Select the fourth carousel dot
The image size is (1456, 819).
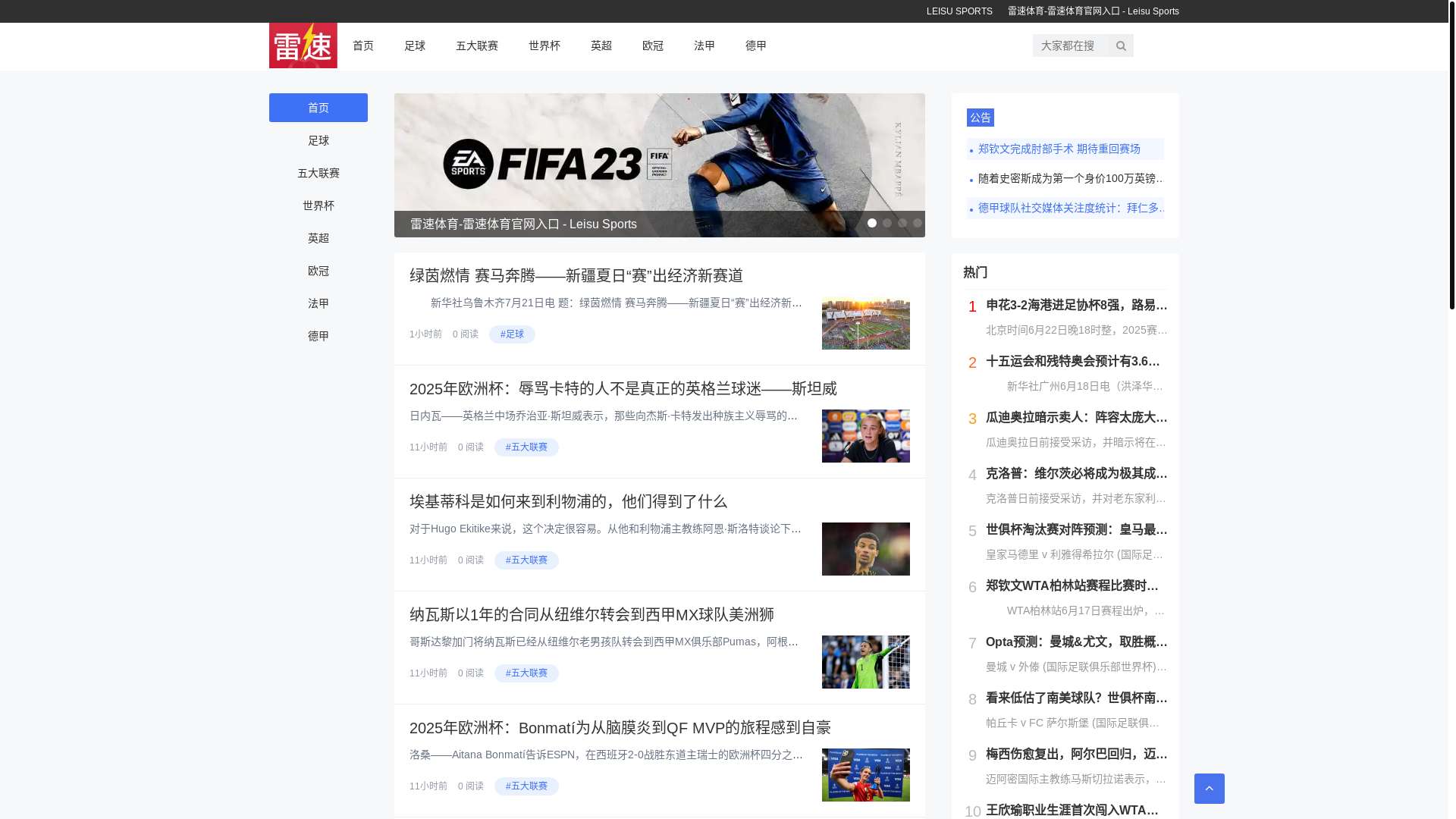pos(918,223)
